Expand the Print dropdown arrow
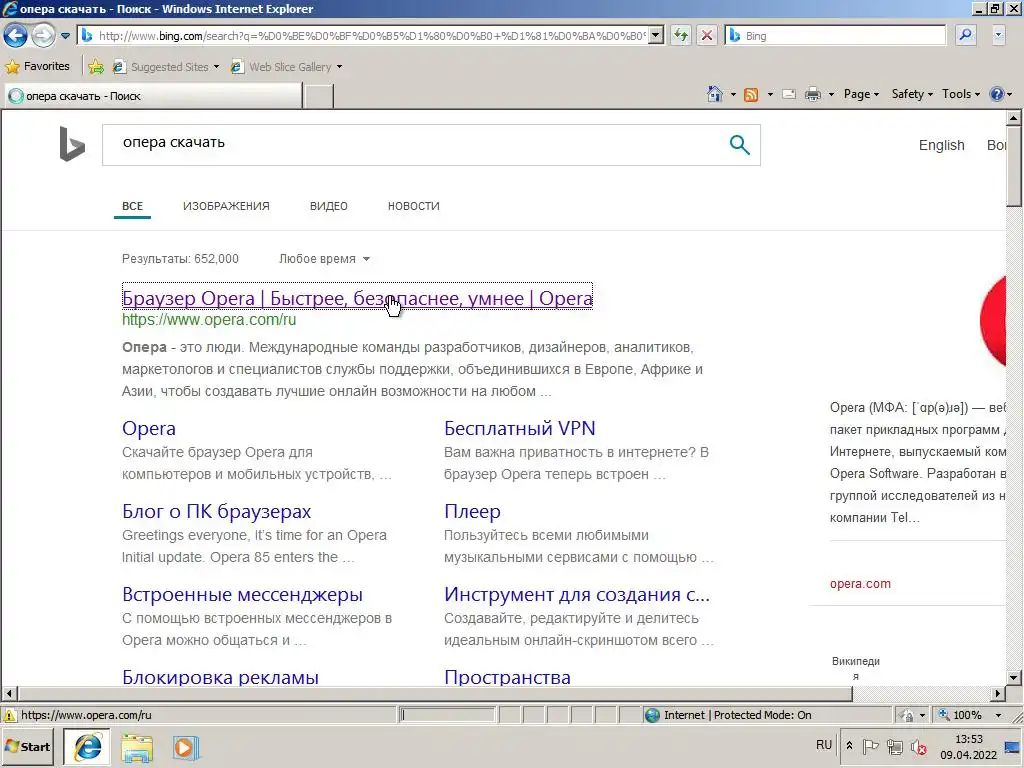This screenshot has width=1024, height=768. coord(831,95)
